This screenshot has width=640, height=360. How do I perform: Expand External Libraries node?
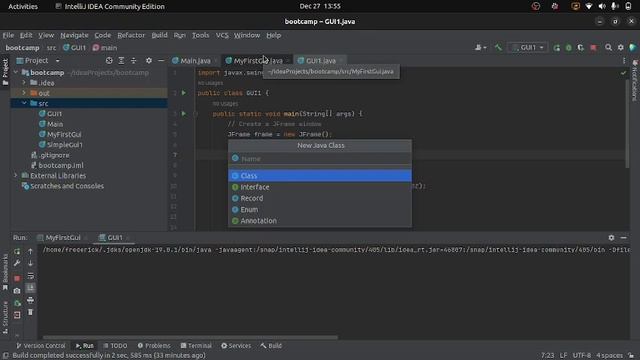(16, 176)
